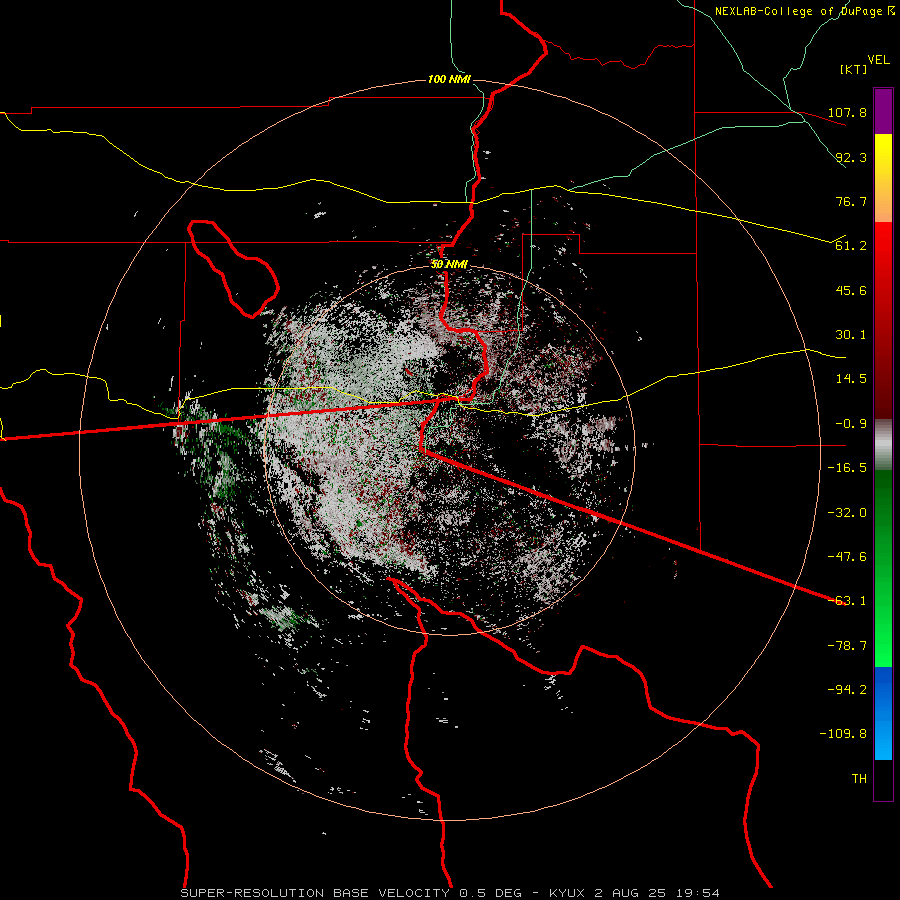The height and width of the screenshot is (900, 900).
Task: Click the 61.2 velocity scale value
Action: point(851,246)
